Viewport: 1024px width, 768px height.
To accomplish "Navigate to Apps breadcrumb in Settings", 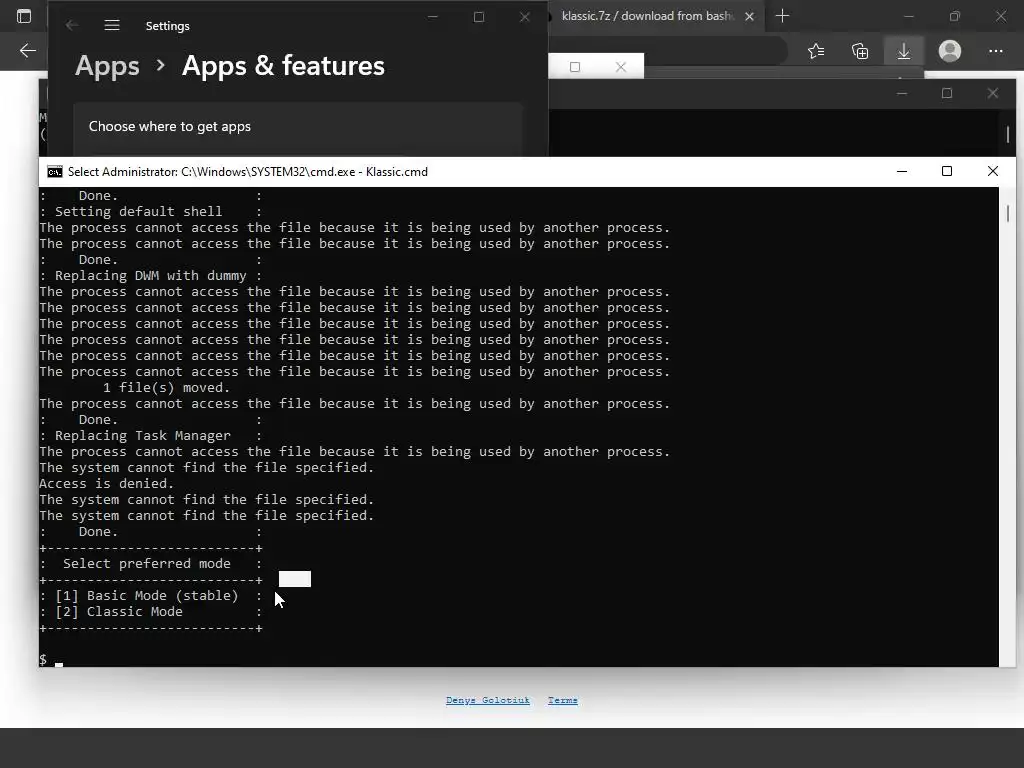I will coord(107,65).
